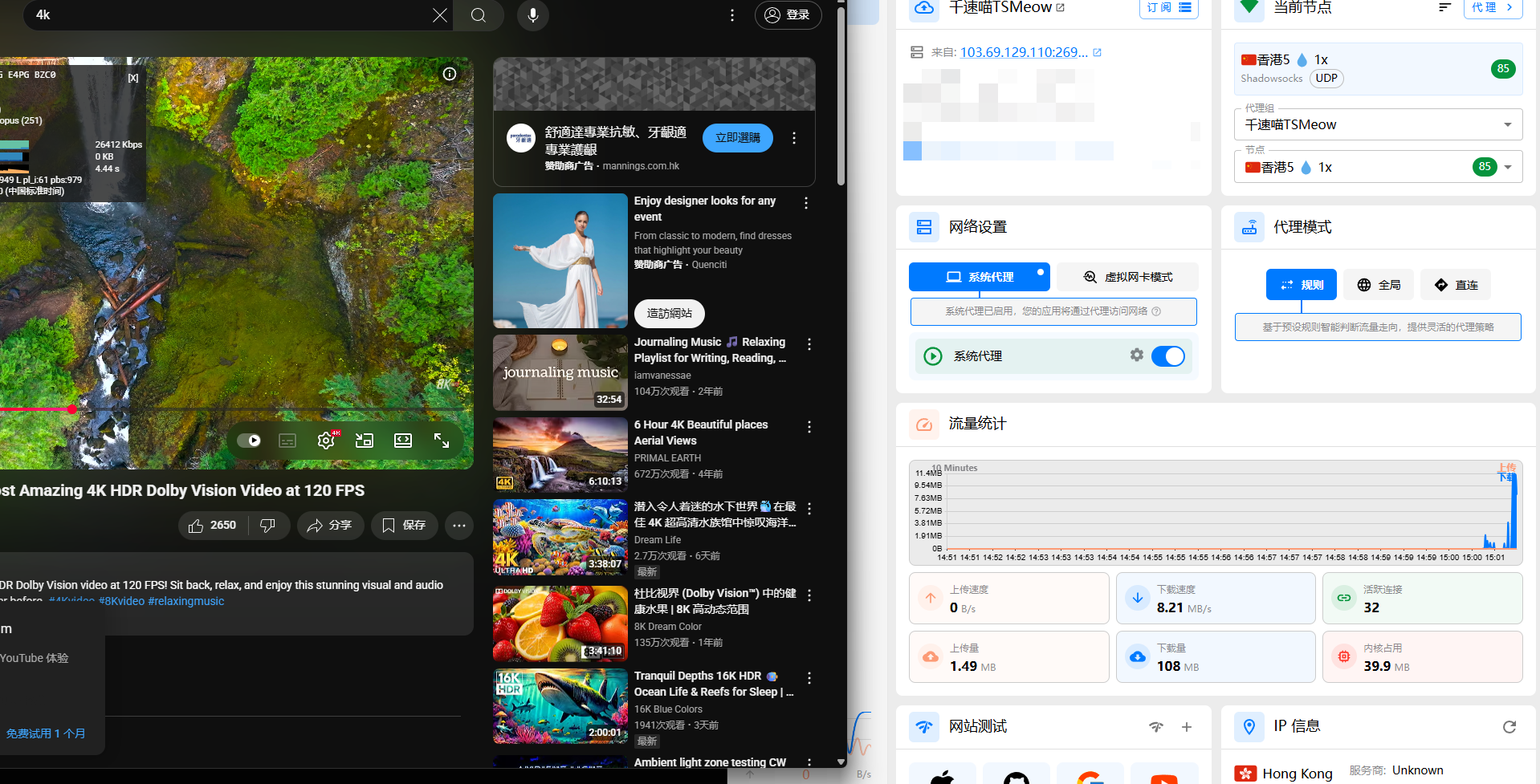
Task: Click the 分享 share button
Action: (x=330, y=526)
